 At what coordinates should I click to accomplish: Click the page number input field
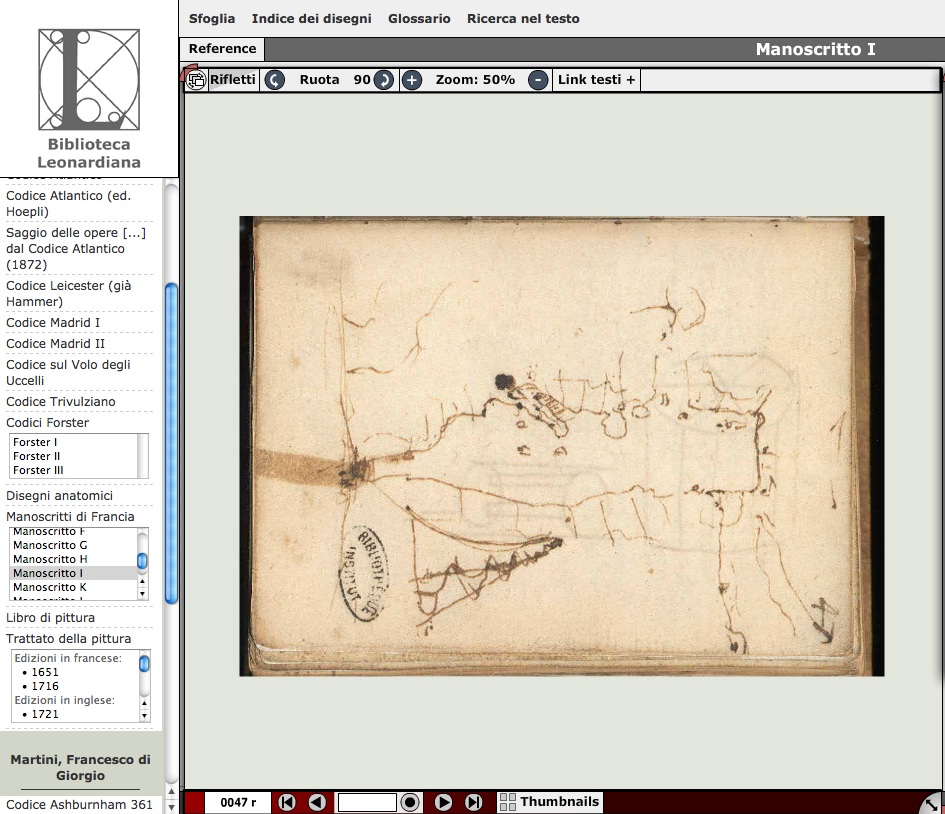click(x=367, y=802)
